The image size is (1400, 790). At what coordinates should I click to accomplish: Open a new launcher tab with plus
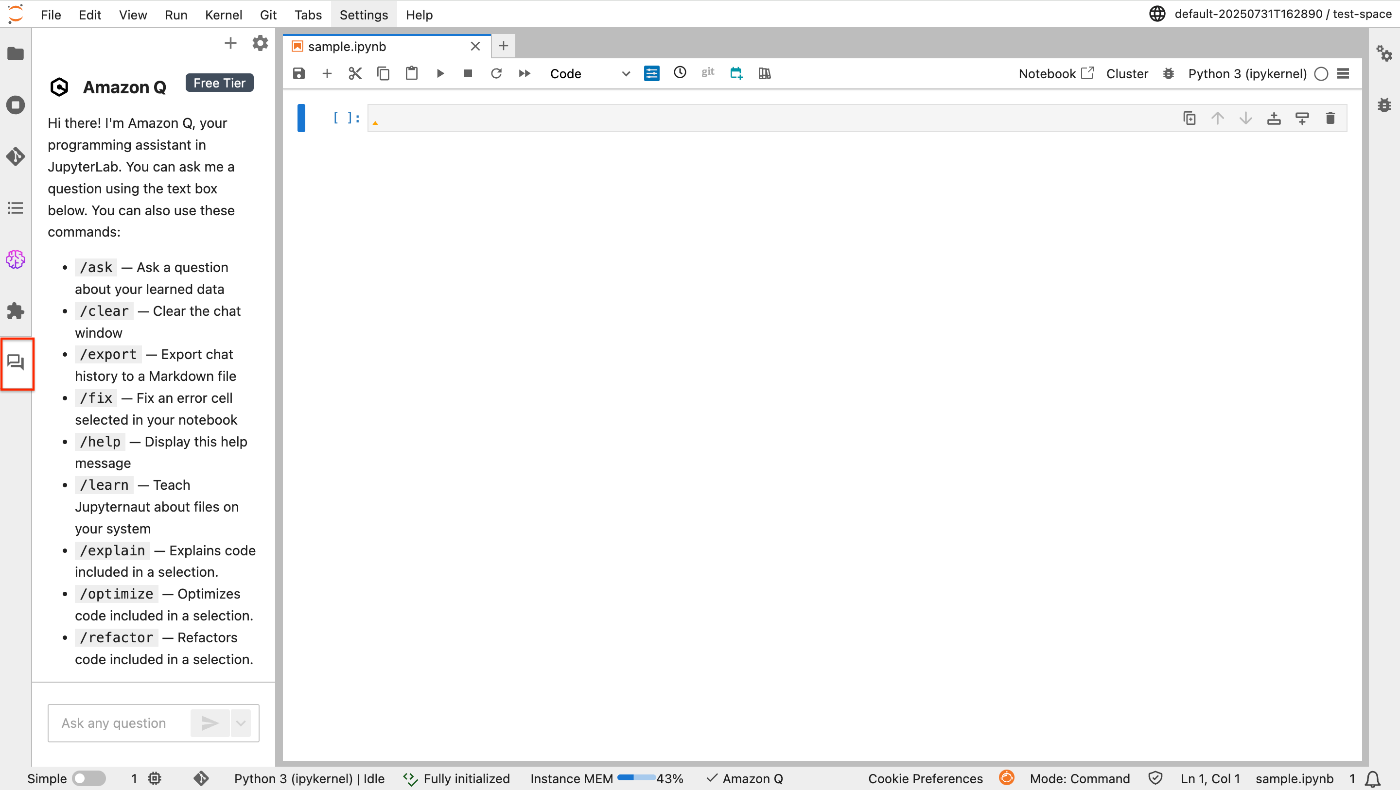(x=504, y=46)
